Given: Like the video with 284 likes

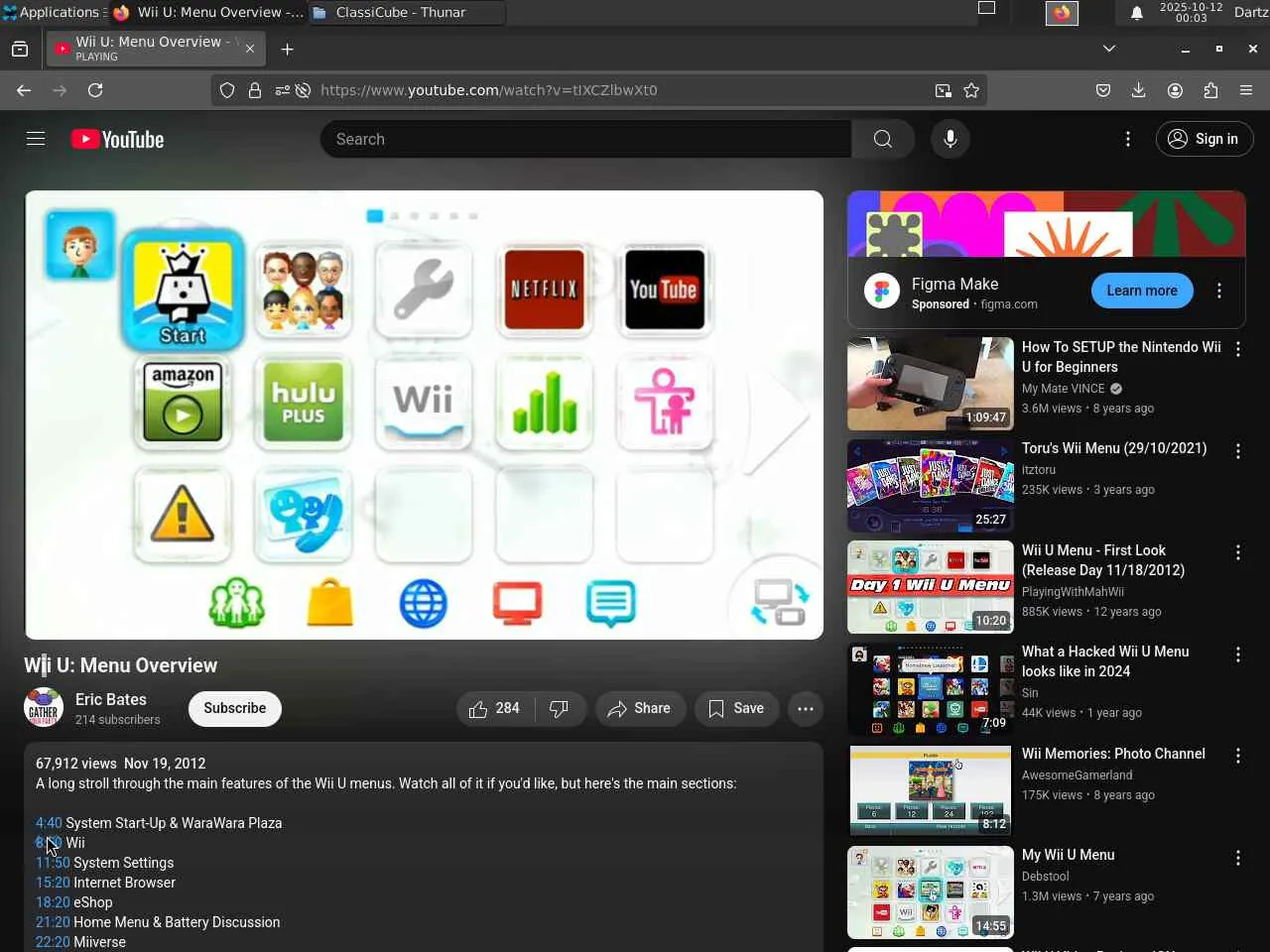Looking at the screenshot, I should (x=495, y=708).
